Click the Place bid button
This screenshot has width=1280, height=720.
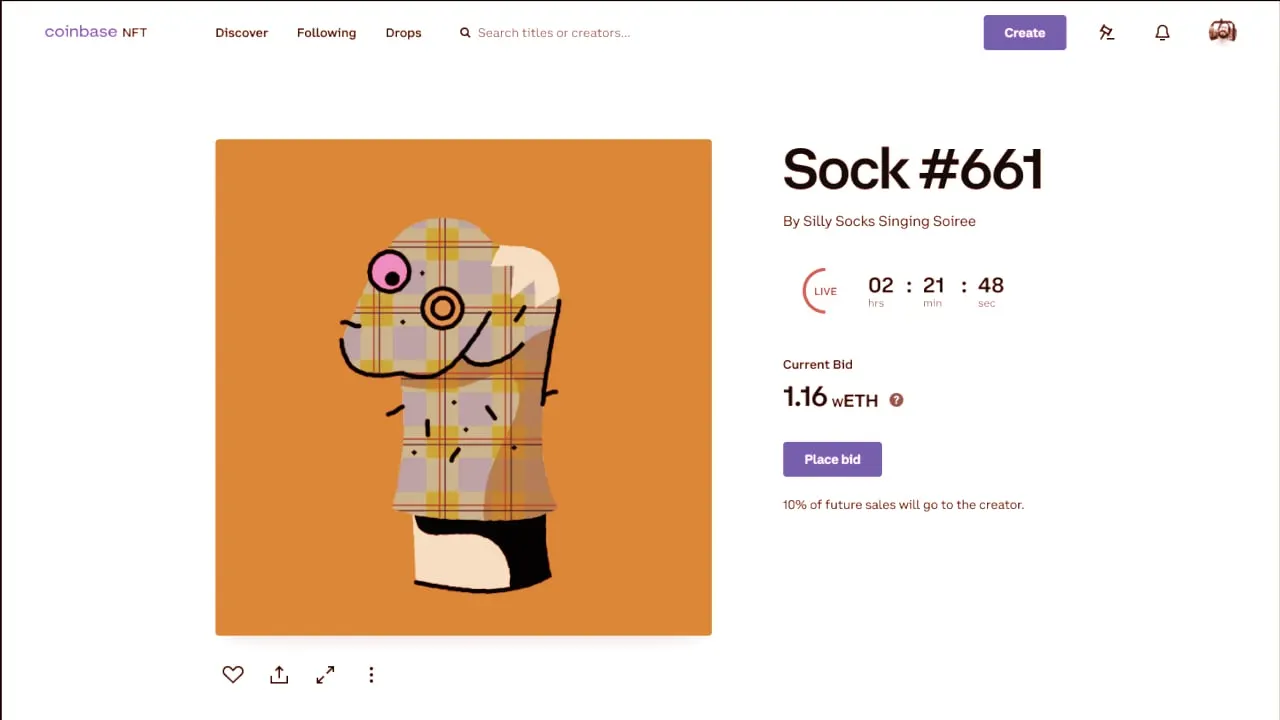(832, 459)
